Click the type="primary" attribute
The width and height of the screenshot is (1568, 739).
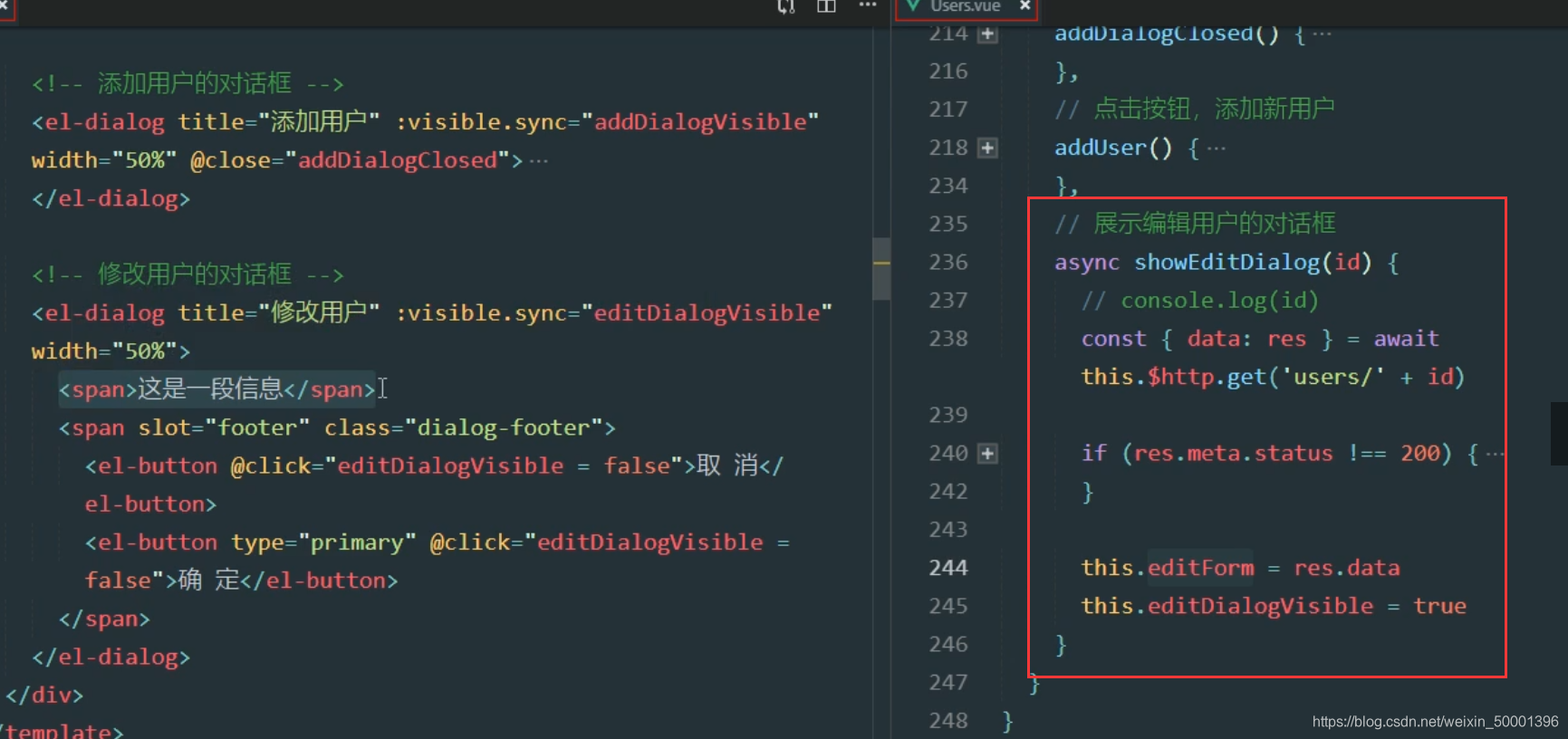click(x=323, y=542)
